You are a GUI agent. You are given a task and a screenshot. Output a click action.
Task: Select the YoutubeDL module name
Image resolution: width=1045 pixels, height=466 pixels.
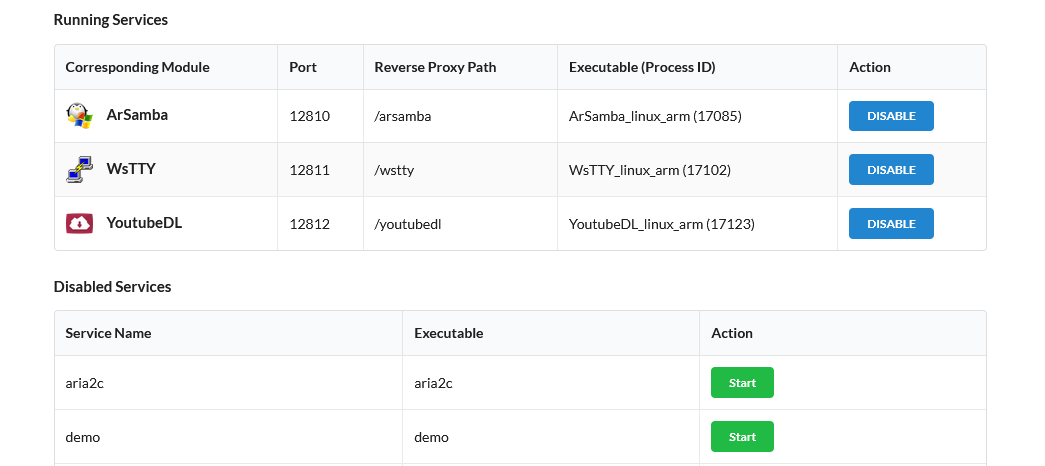(x=144, y=223)
